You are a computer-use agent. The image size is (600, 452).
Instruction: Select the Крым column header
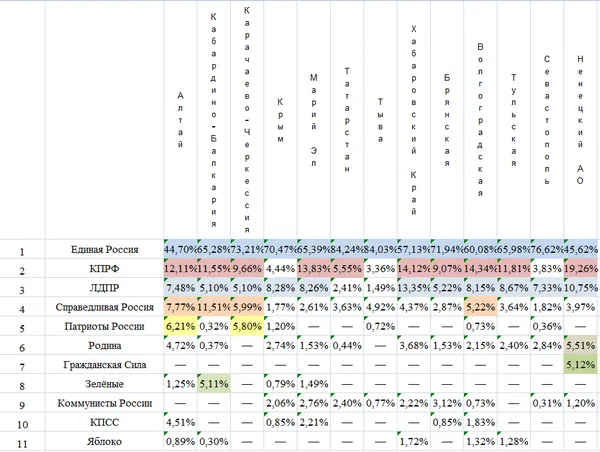280,120
